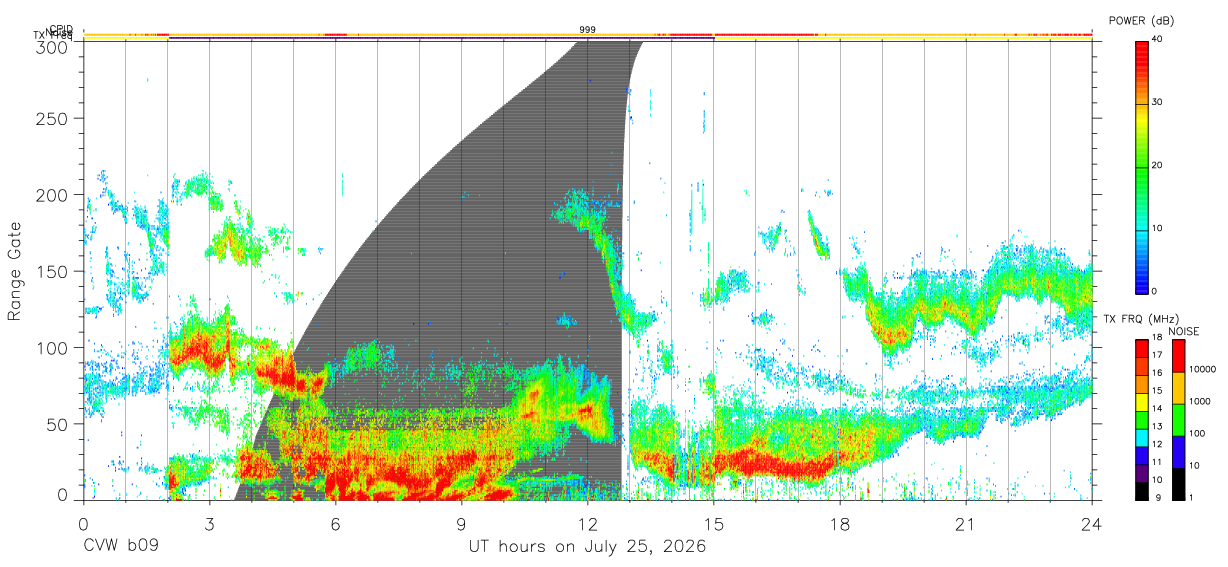Click the POWER (dB) colorbar title
Image resolution: width=1228 pixels, height=567 pixels.
pos(1142,20)
